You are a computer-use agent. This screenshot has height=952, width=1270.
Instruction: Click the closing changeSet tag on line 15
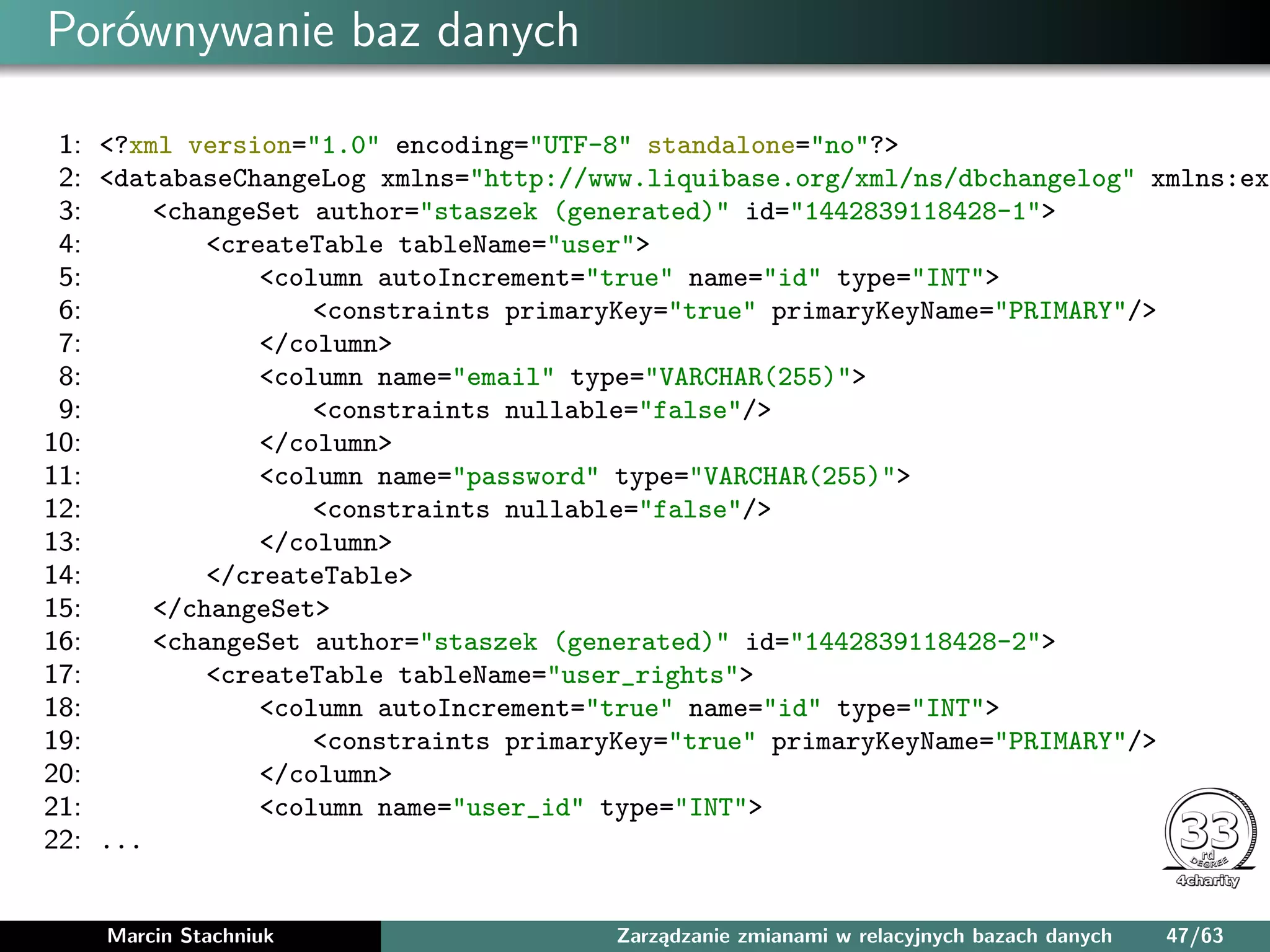(242, 609)
